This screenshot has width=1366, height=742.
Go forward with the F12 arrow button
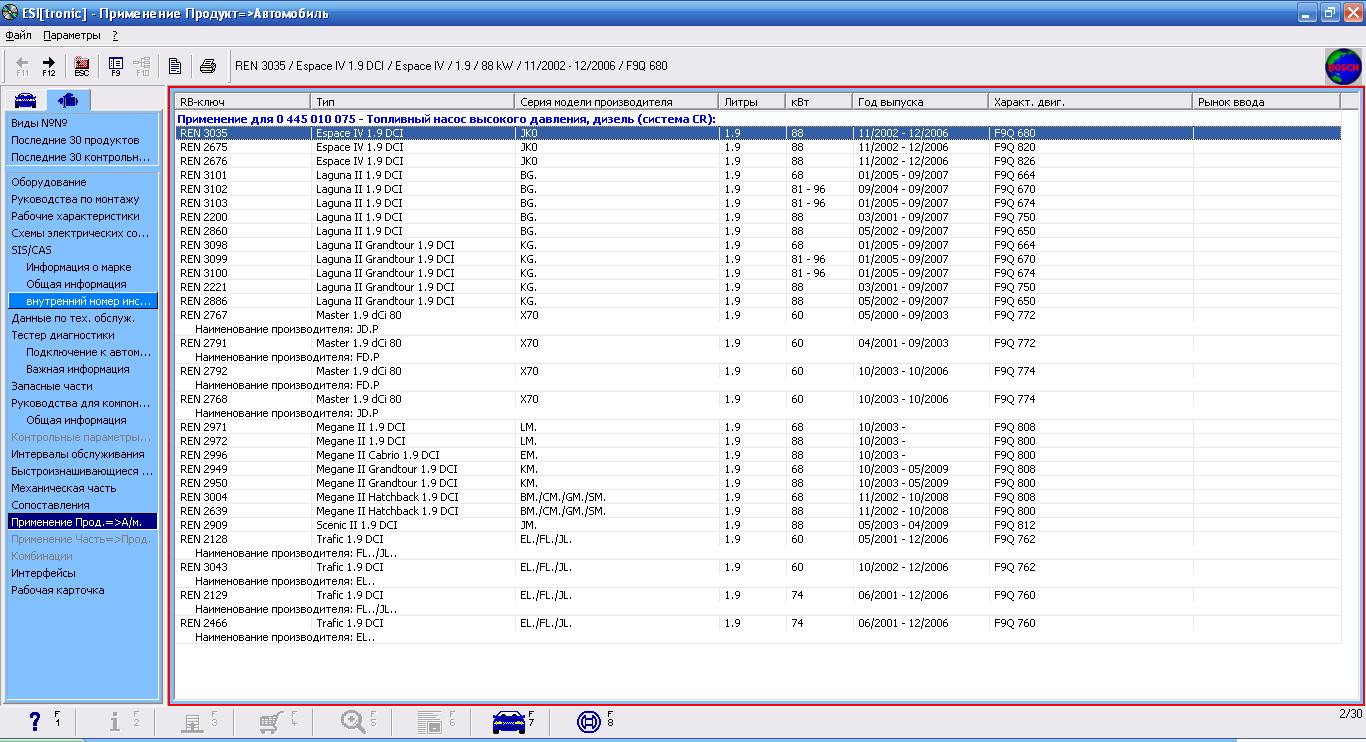pyautogui.click(x=48, y=66)
